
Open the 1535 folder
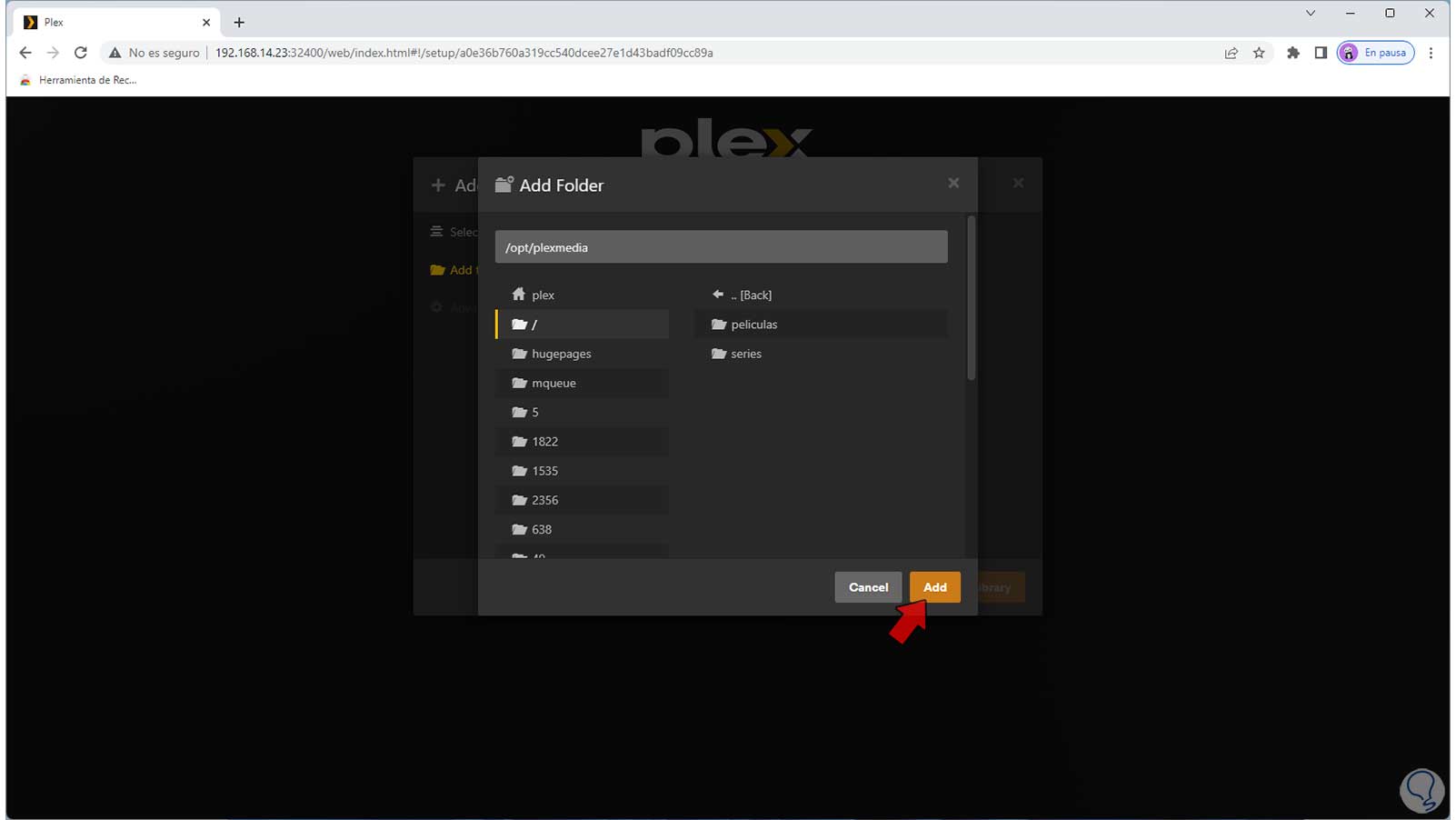point(582,471)
